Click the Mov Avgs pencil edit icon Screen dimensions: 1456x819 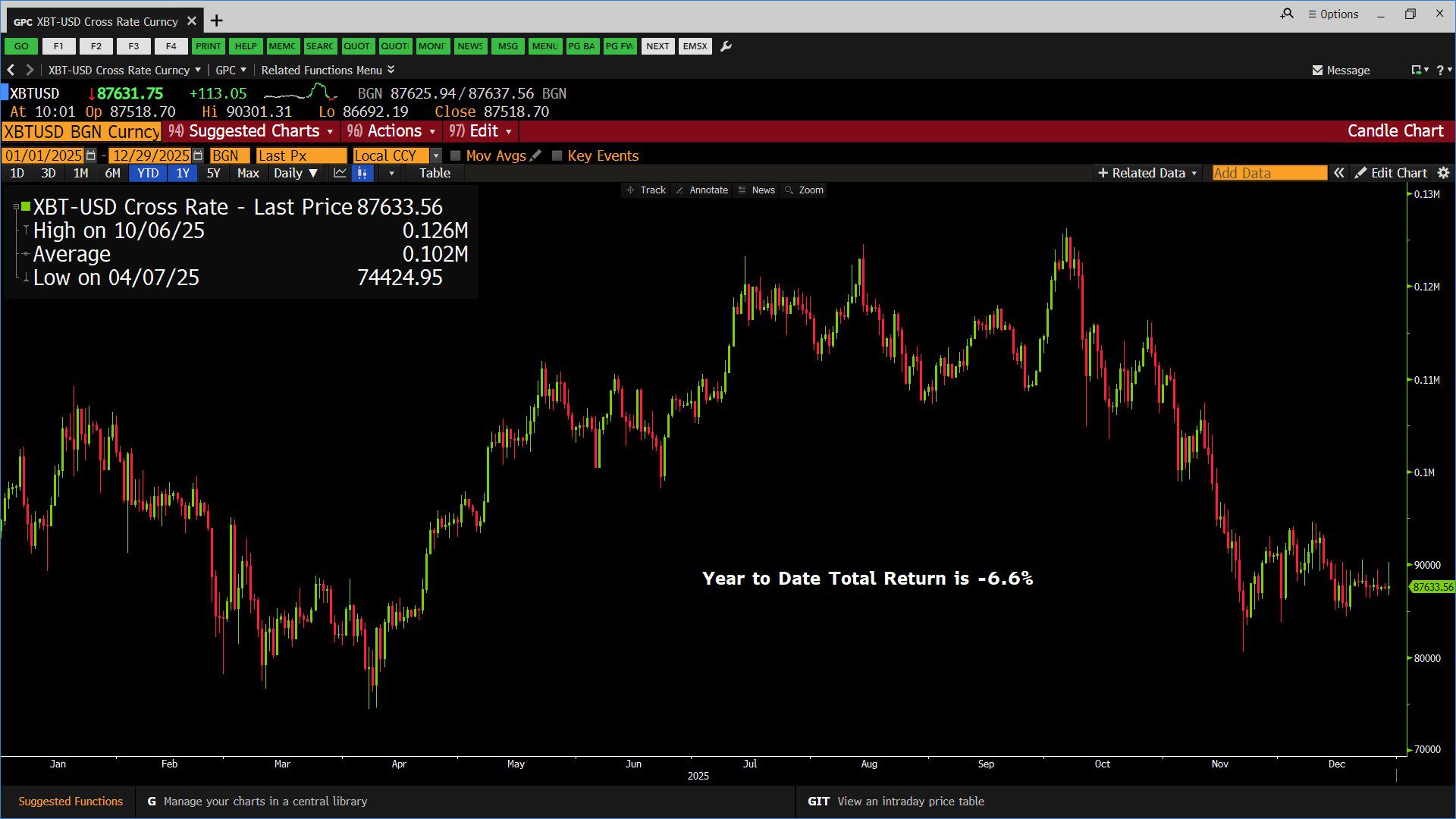tap(536, 155)
